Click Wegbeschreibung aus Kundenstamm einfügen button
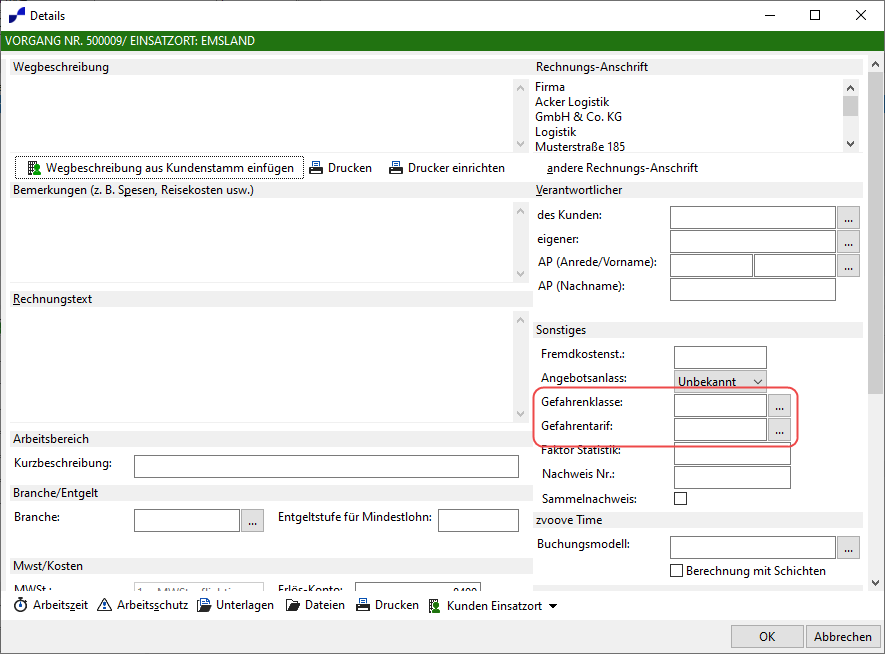885x654 pixels. (x=159, y=168)
